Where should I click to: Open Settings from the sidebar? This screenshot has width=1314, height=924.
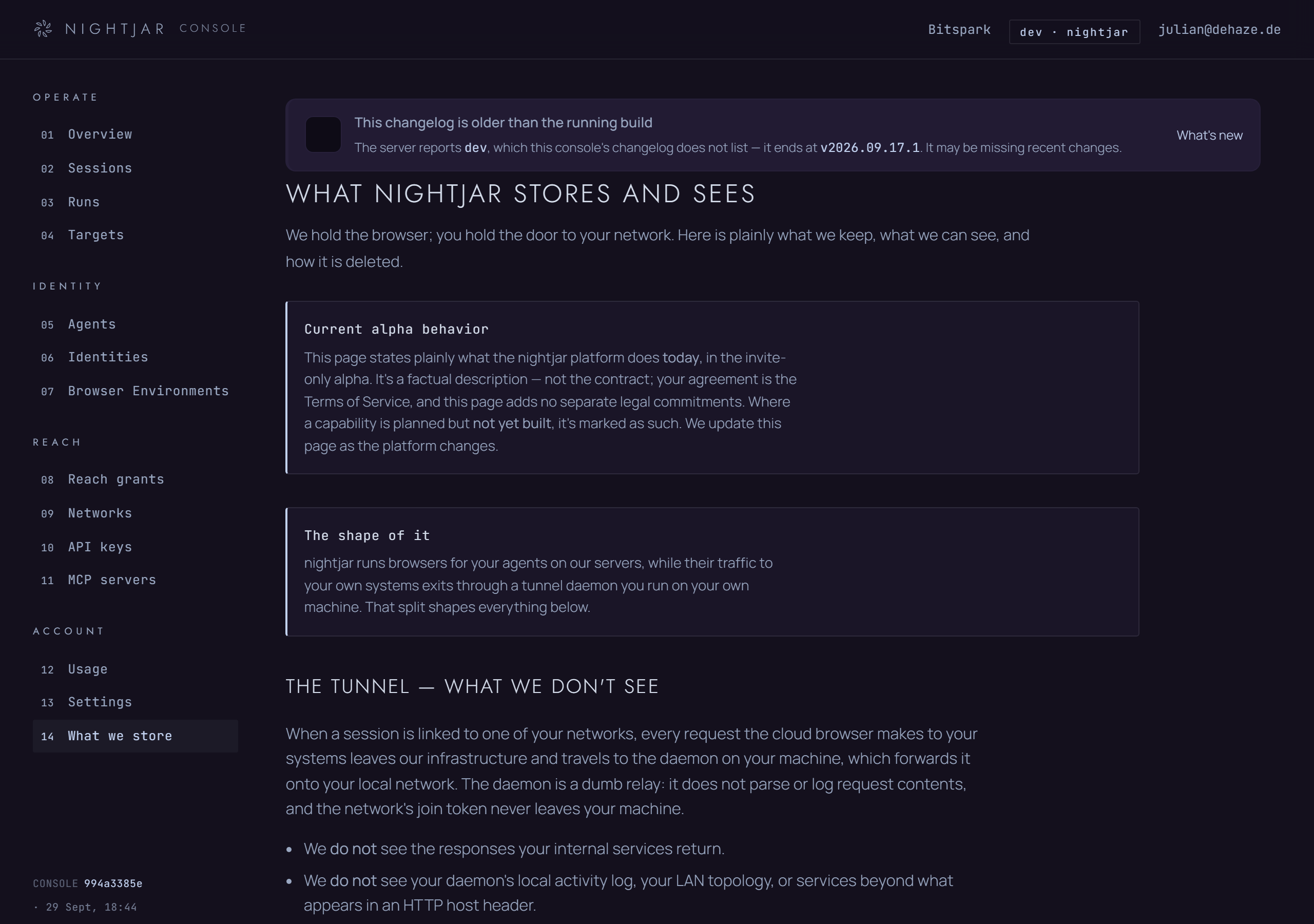click(x=135, y=702)
